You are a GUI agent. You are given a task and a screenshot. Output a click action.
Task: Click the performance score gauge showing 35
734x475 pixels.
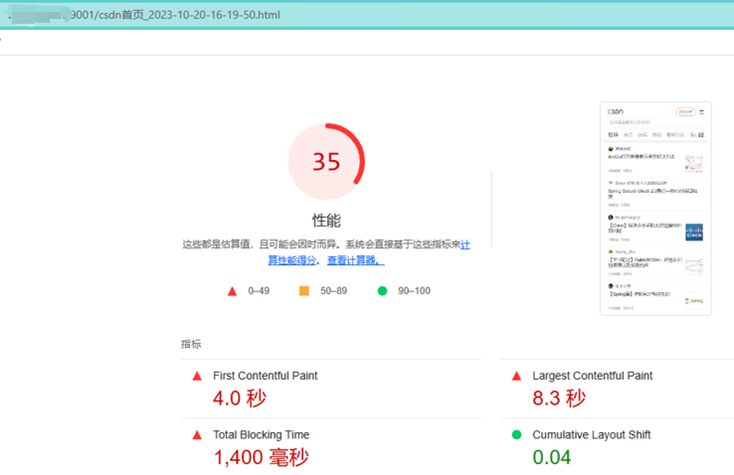click(x=326, y=162)
